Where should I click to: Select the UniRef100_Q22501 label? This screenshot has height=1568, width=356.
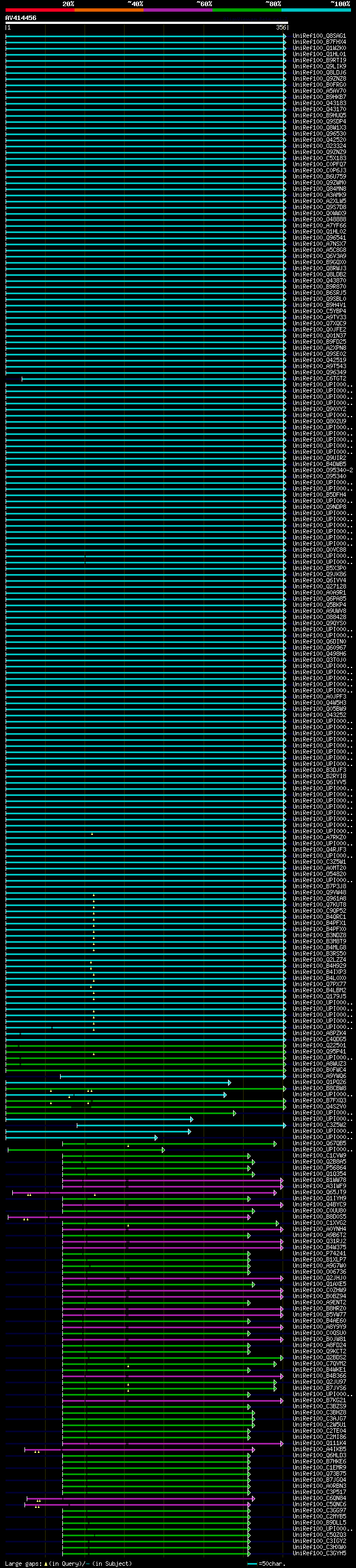pyautogui.click(x=319, y=1045)
